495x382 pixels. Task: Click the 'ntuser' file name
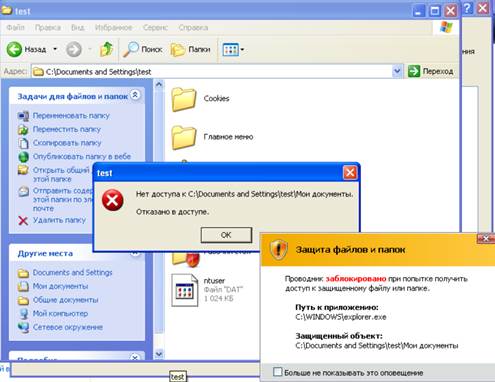tap(214, 281)
